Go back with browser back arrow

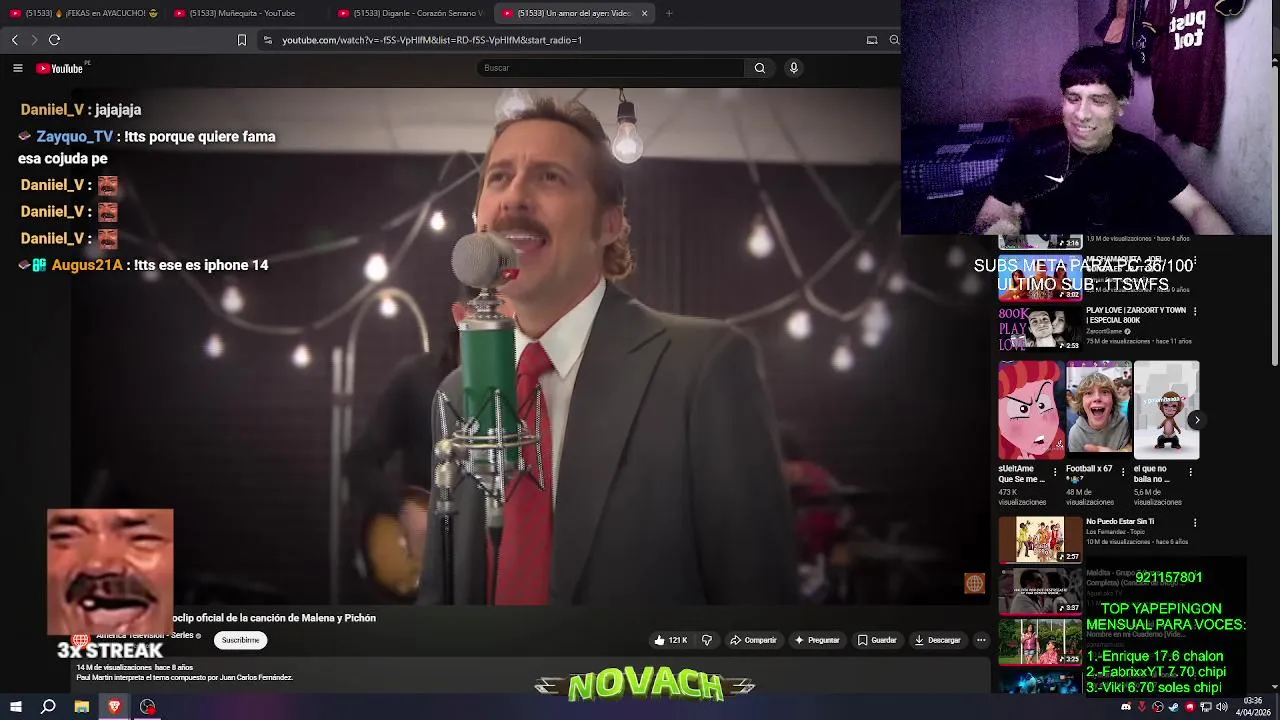tap(14, 40)
